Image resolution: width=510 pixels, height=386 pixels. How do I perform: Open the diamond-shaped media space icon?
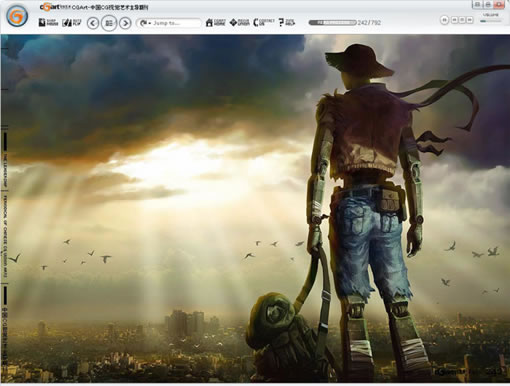(239, 22)
